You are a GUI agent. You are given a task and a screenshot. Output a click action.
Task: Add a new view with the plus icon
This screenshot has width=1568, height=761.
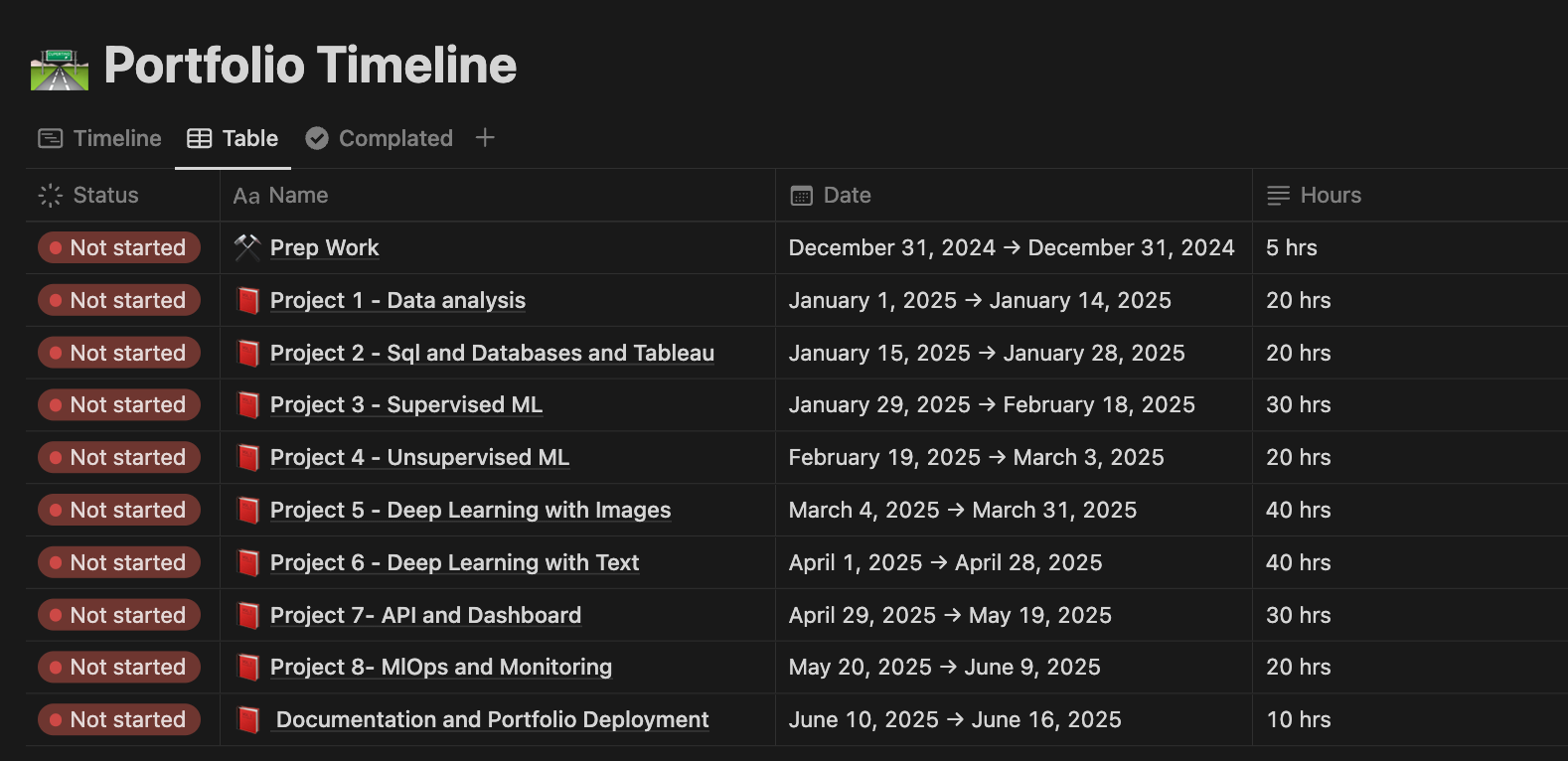(485, 138)
